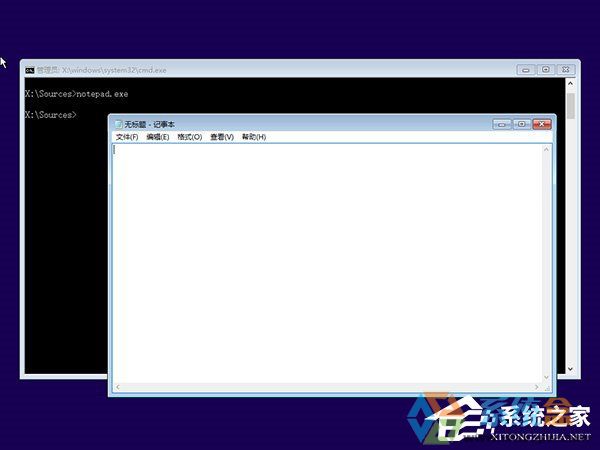600x450 pixels.
Task: Open the 编辑(E) menu in Notepad
Action: coord(158,137)
